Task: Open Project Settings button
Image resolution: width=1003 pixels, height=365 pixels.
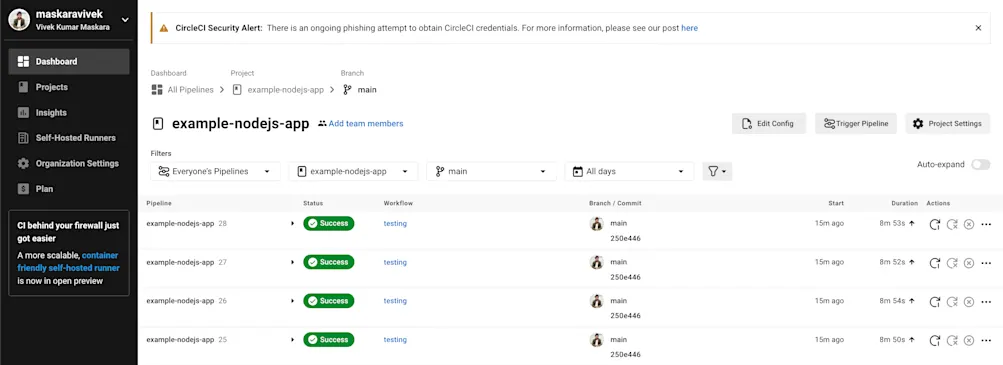Action: tap(948, 123)
